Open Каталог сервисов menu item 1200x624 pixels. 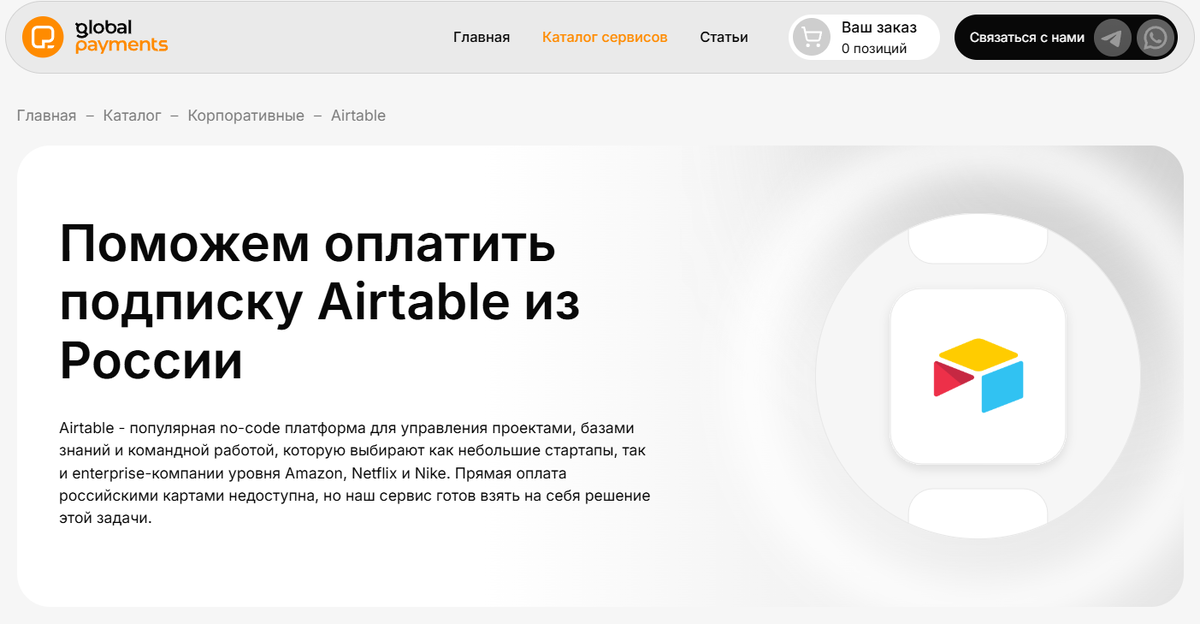pos(605,37)
